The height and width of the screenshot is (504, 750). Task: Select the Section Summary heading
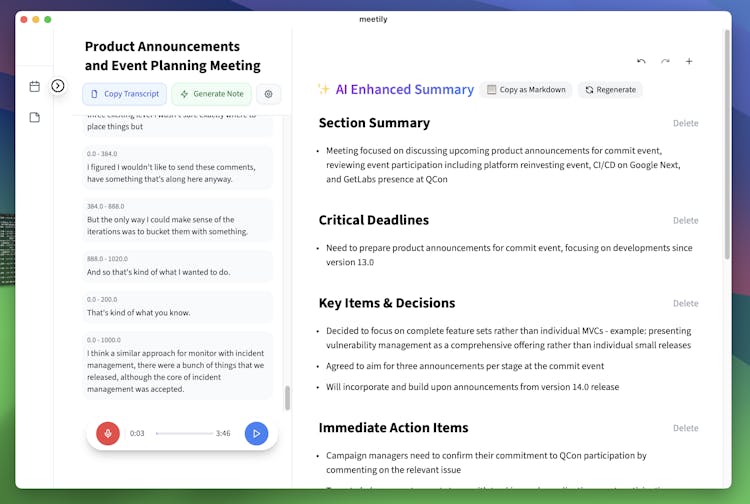coord(374,123)
